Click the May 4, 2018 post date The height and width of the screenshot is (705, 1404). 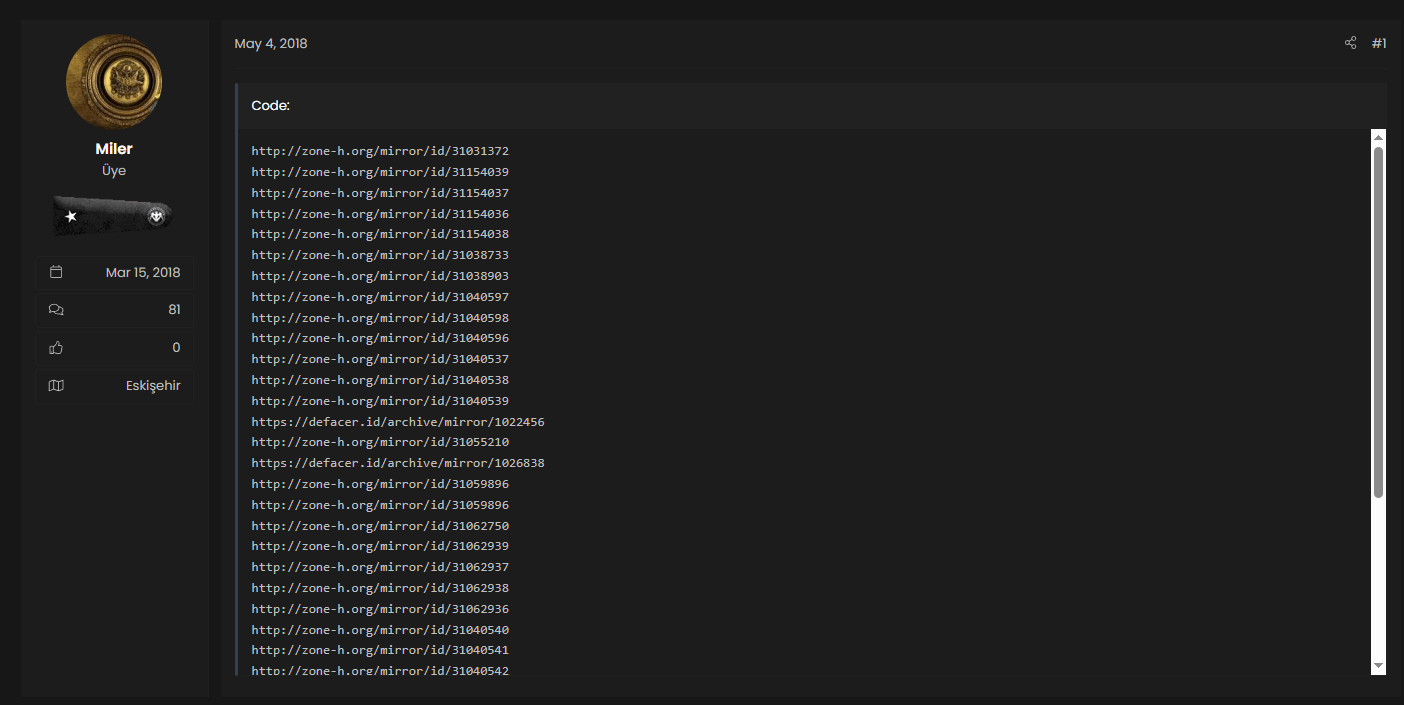point(270,44)
